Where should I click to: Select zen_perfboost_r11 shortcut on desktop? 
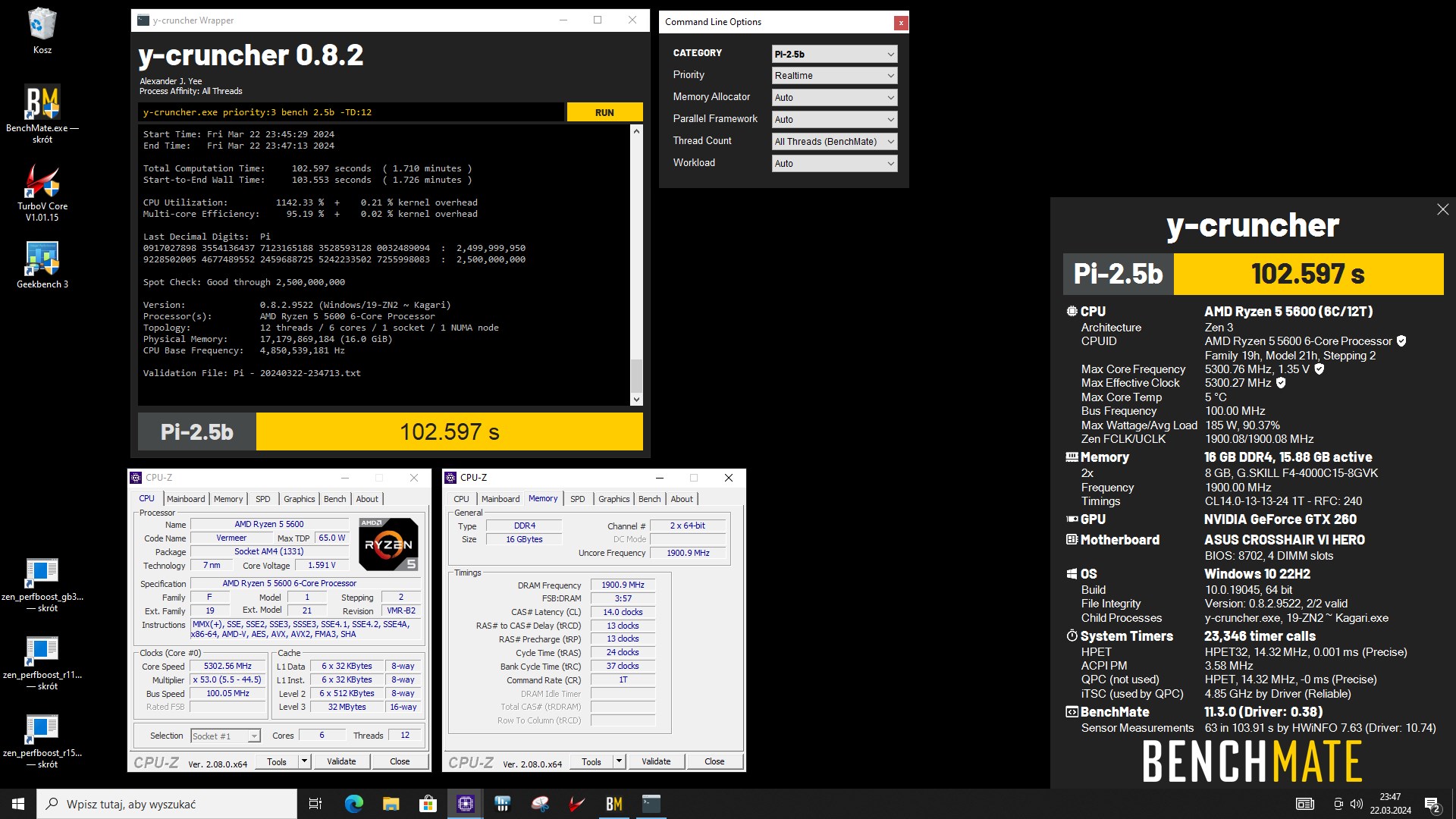(42, 664)
